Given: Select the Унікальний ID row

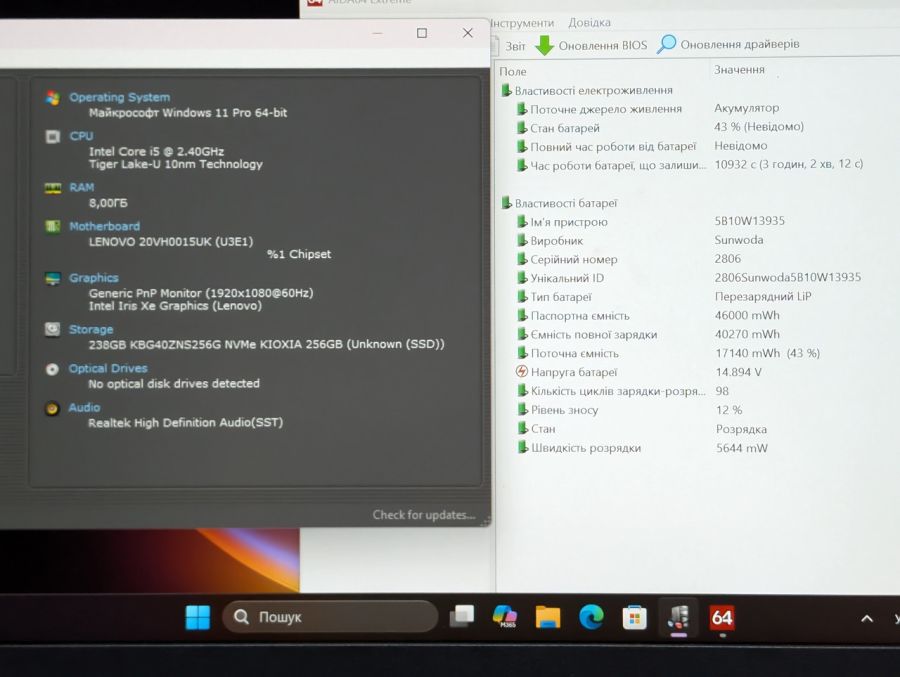Looking at the screenshot, I should (x=689, y=278).
